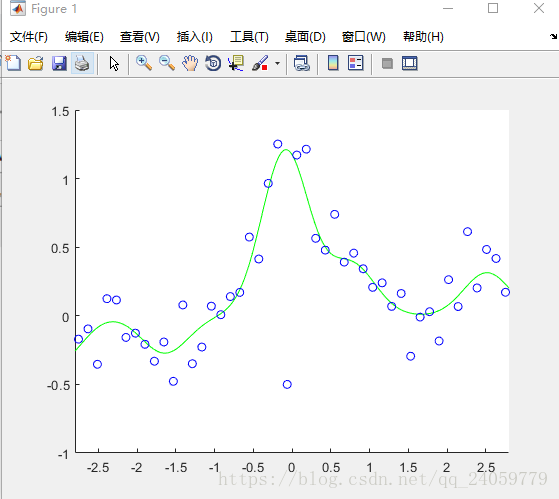Click the Link Plot toolbar icon
The image size is (559, 499).
302,63
